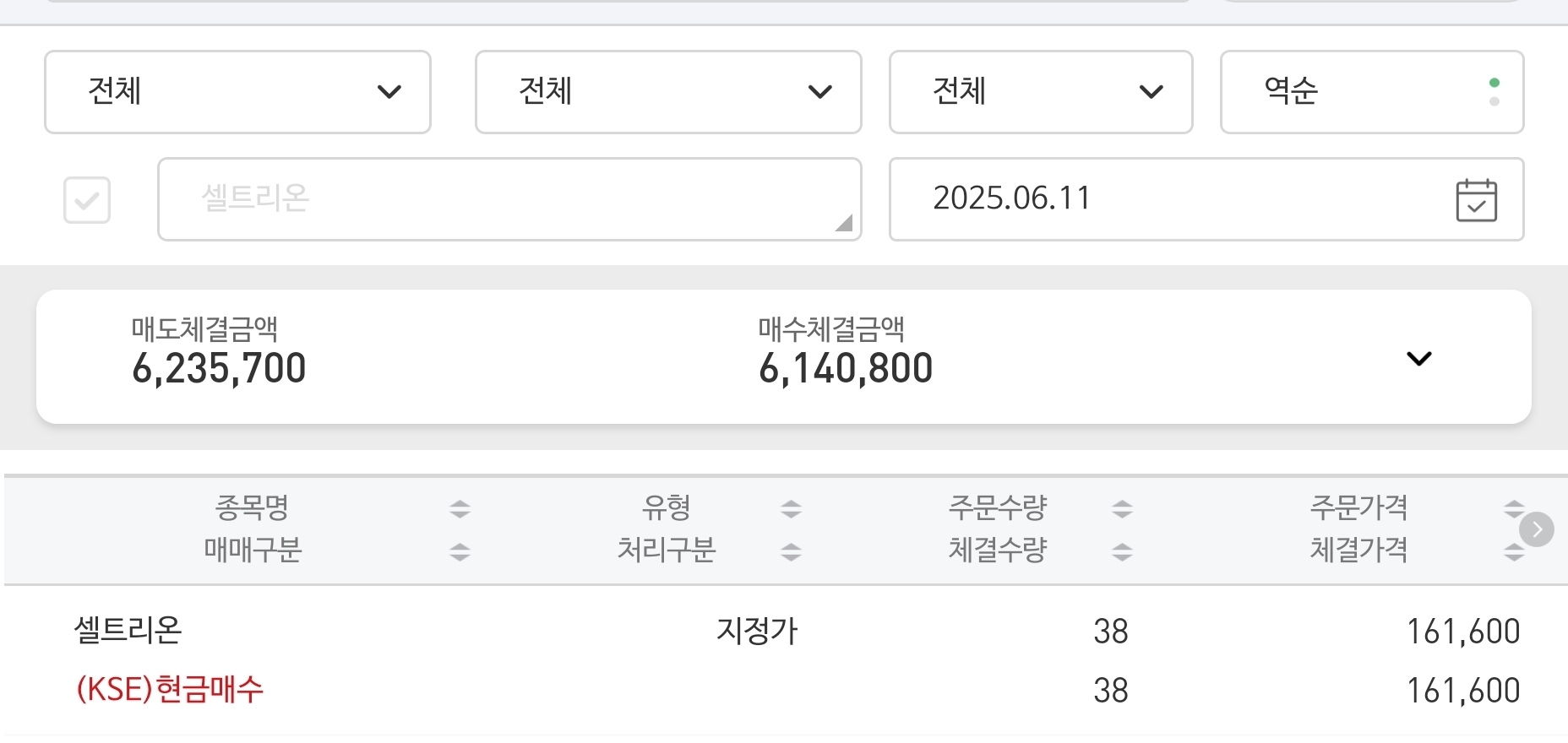Image resolution: width=1568 pixels, height=743 pixels.
Task: Click the 셀트리온 stock search field
Action: click(509, 199)
